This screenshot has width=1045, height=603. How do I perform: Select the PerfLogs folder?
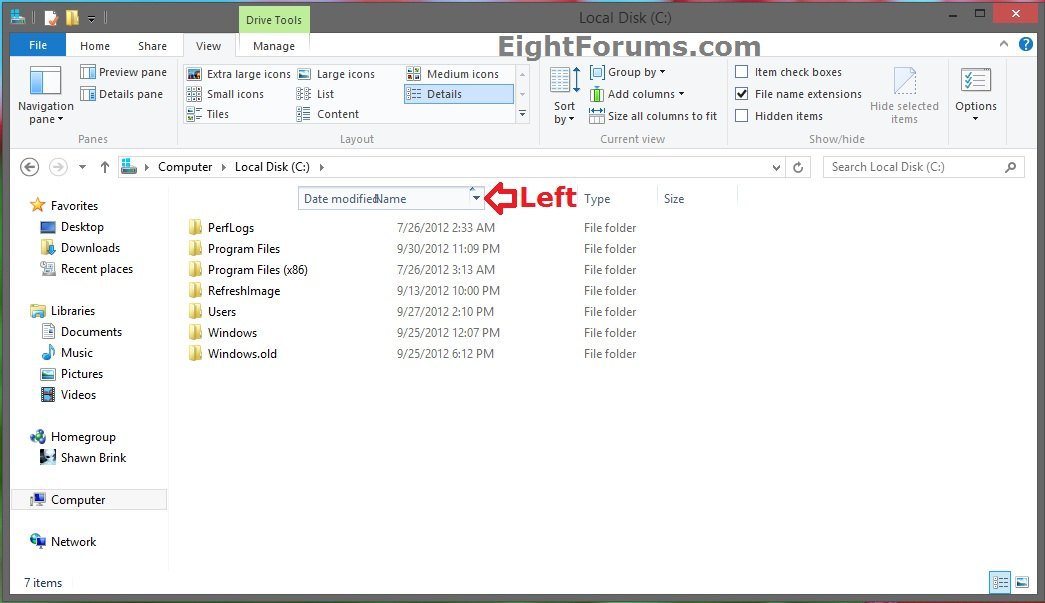pos(231,228)
